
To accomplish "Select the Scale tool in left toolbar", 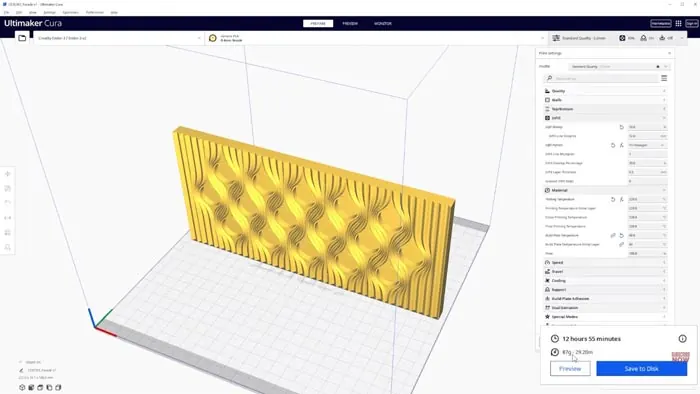I will [8, 189].
